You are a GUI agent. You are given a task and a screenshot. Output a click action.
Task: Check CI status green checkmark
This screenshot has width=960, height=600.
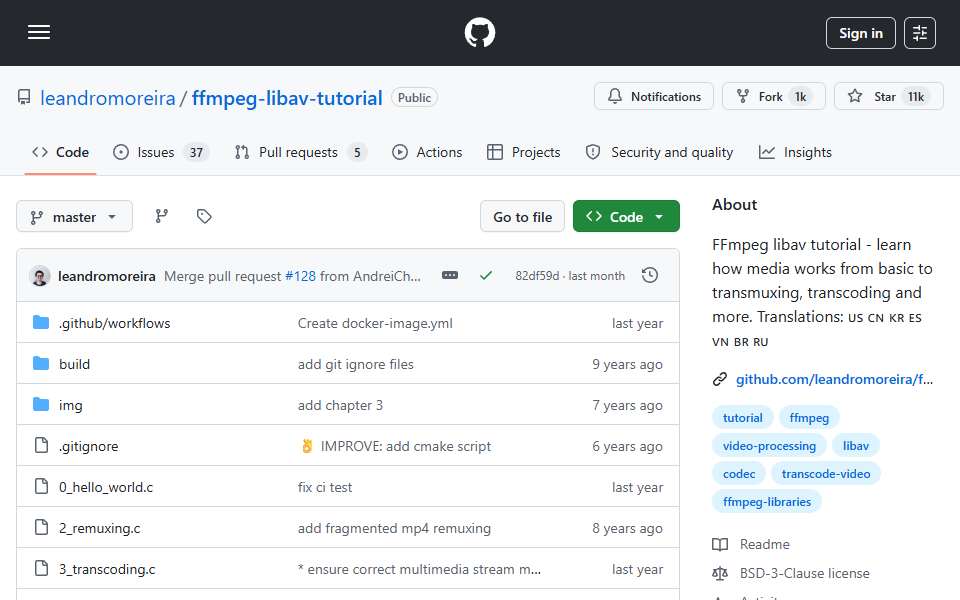pos(486,276)
